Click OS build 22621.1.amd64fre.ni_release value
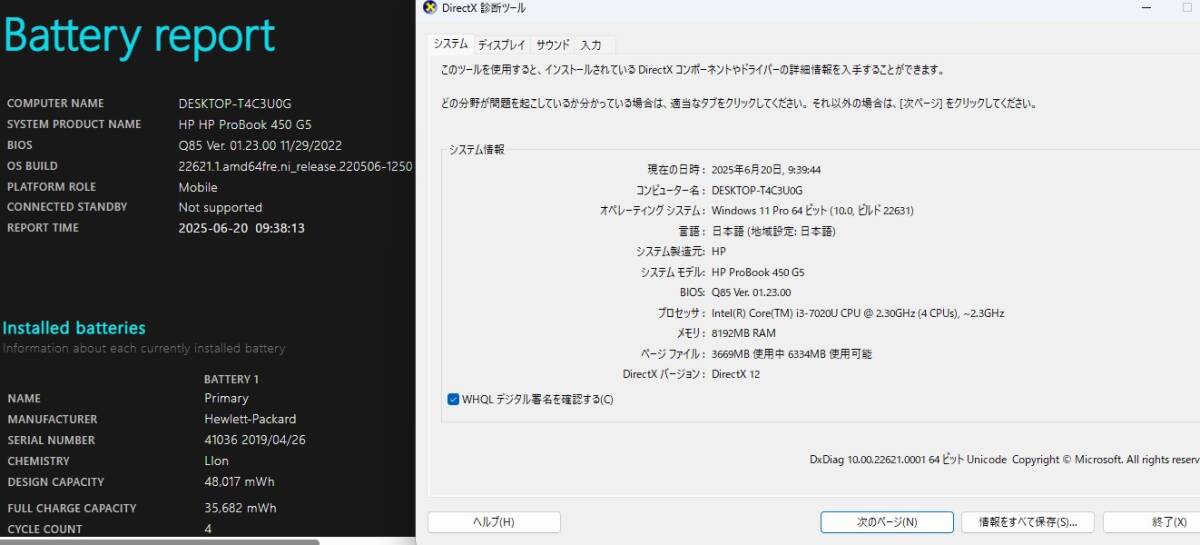This screenshot has width=1200, height=545. [x=295, y=166]
